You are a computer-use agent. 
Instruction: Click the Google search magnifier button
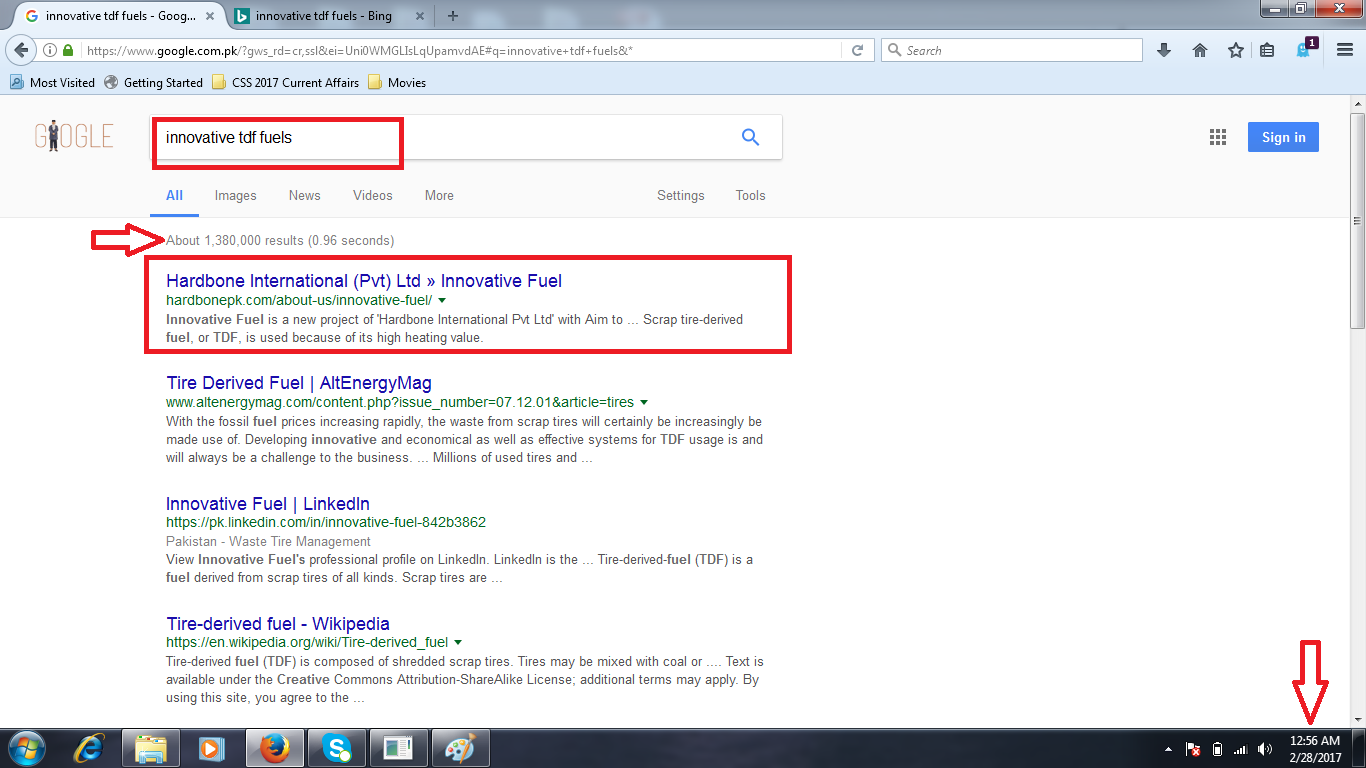point(750,138)
